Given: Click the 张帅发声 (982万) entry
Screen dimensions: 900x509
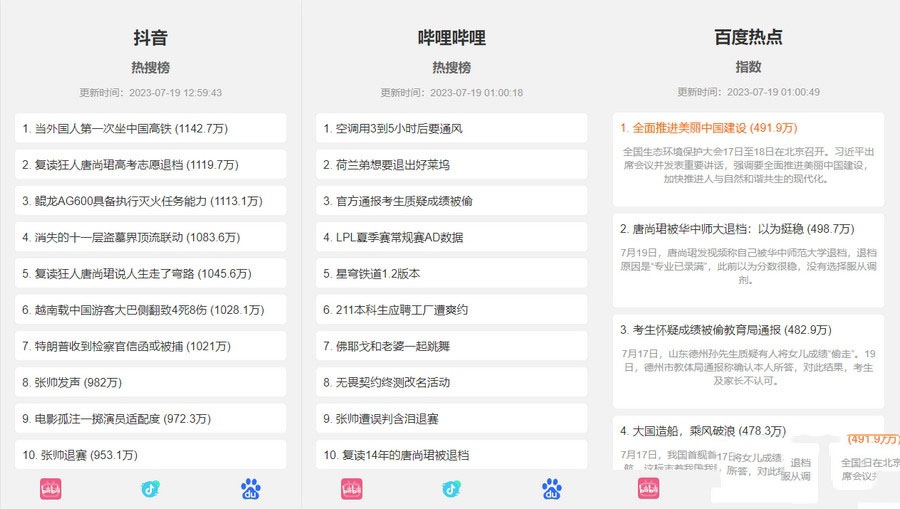Looking at the screenshot, I should point(150,382).
